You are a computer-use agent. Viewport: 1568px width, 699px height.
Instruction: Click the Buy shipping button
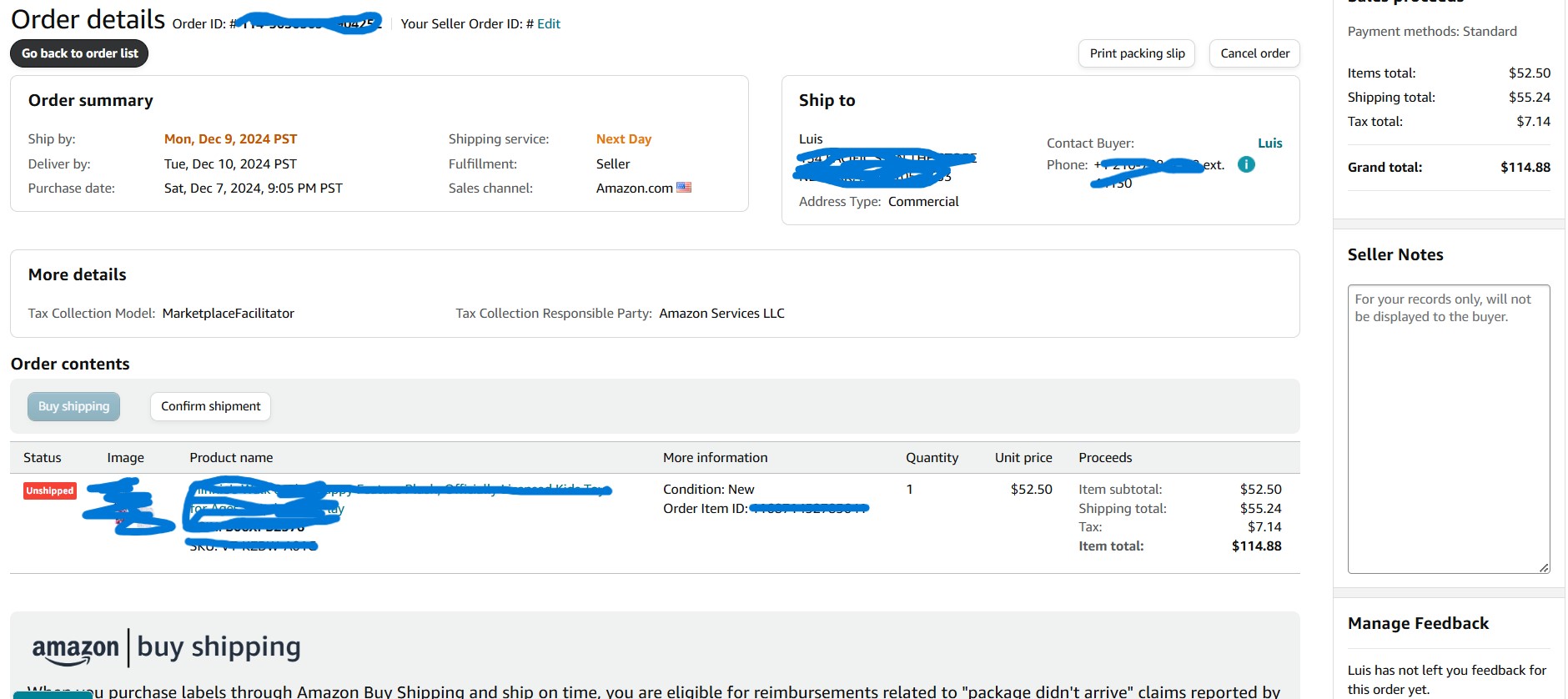click(x=73, y=406)
